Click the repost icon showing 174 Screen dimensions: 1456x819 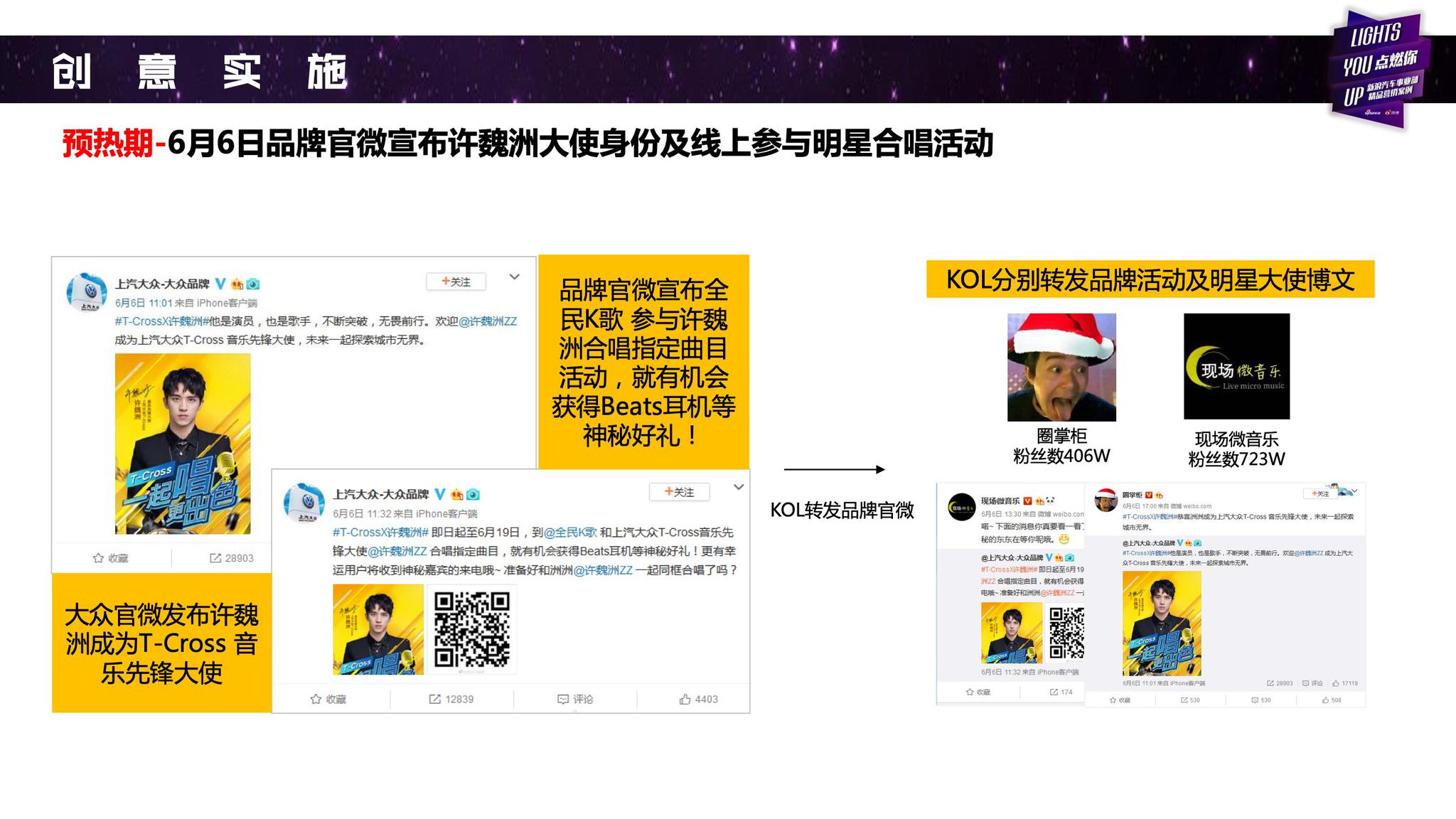[1054, 692]
